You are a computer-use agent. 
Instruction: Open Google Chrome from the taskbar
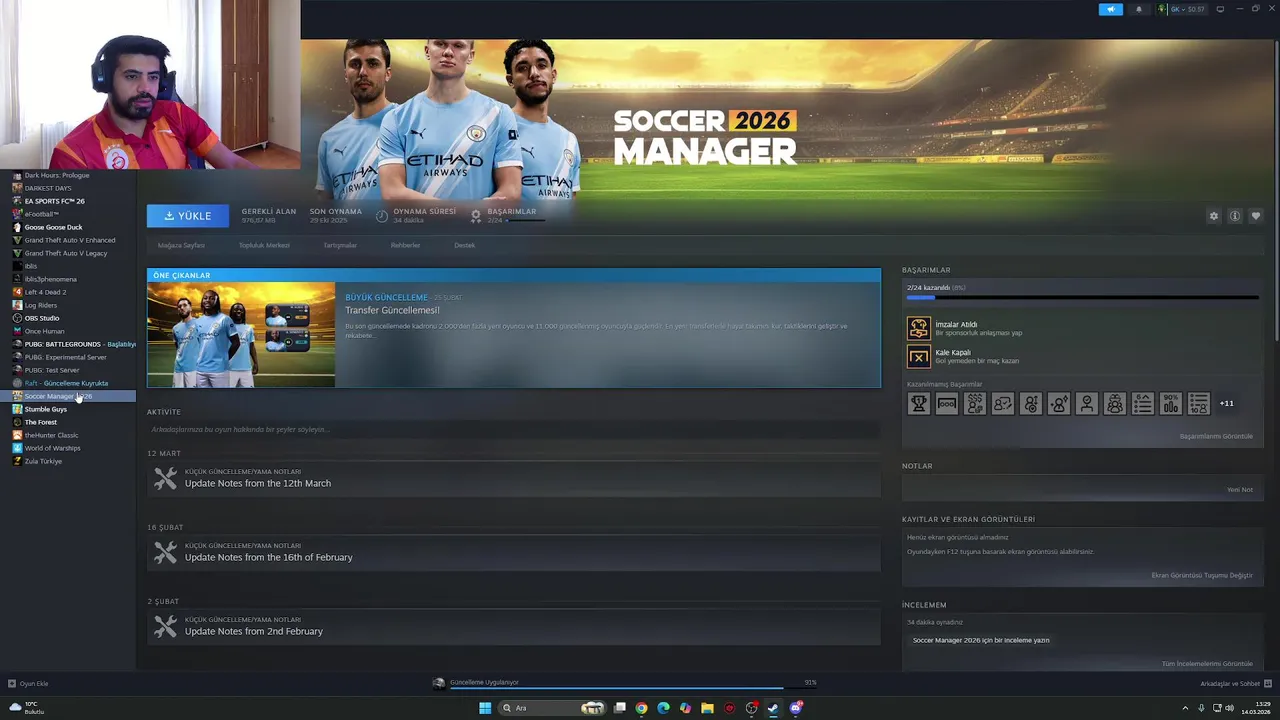641,708
